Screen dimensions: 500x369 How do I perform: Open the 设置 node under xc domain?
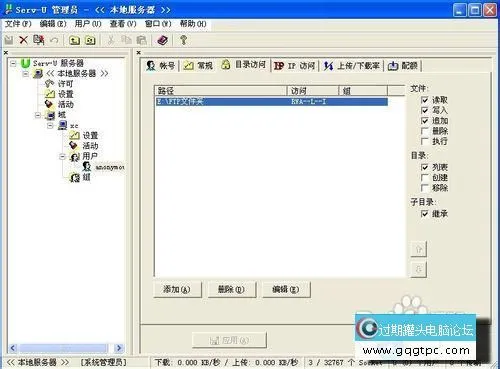pos(84,135)
